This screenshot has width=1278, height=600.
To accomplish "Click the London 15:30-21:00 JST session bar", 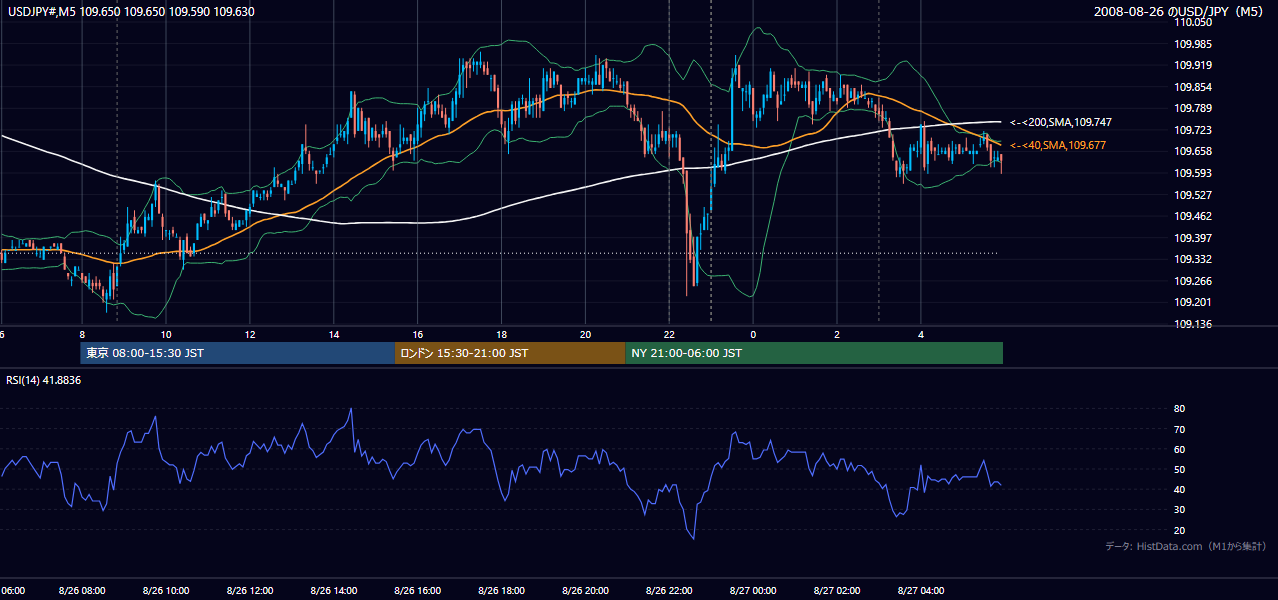I will (510, 353).
